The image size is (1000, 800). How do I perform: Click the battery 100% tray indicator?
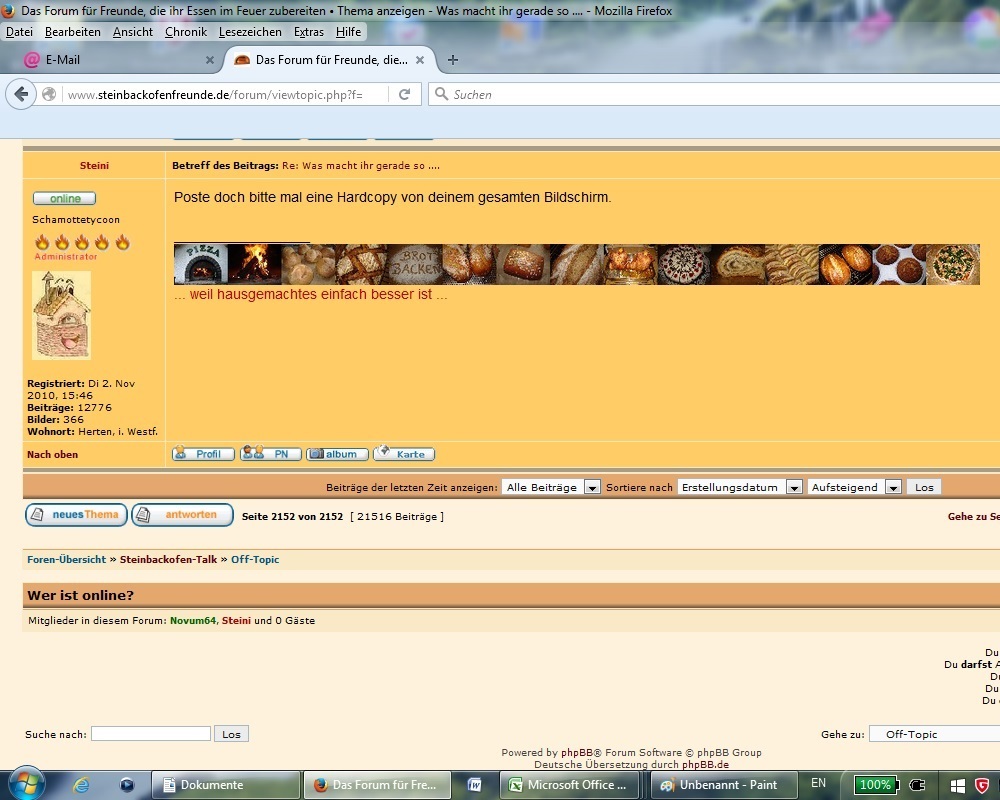pos(876,785)
